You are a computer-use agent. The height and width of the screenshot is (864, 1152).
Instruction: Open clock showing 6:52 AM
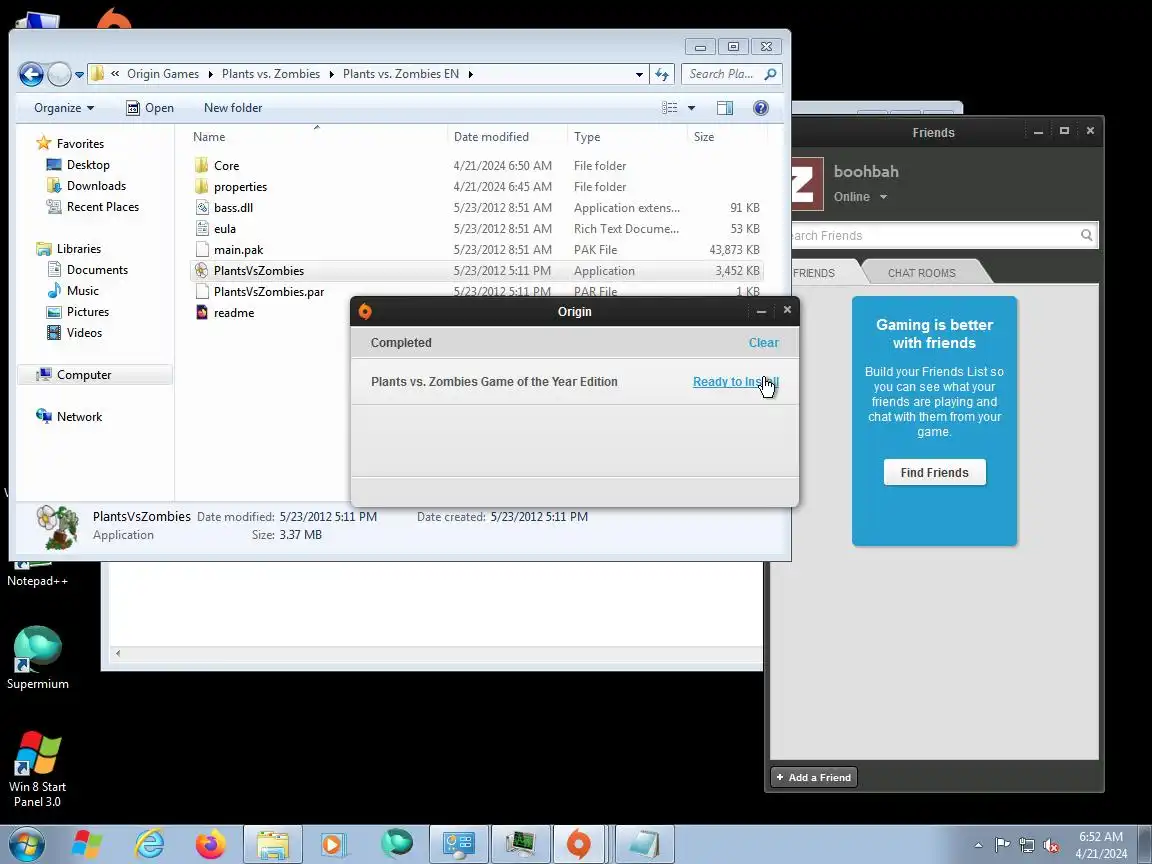[x=1101, y=845]
